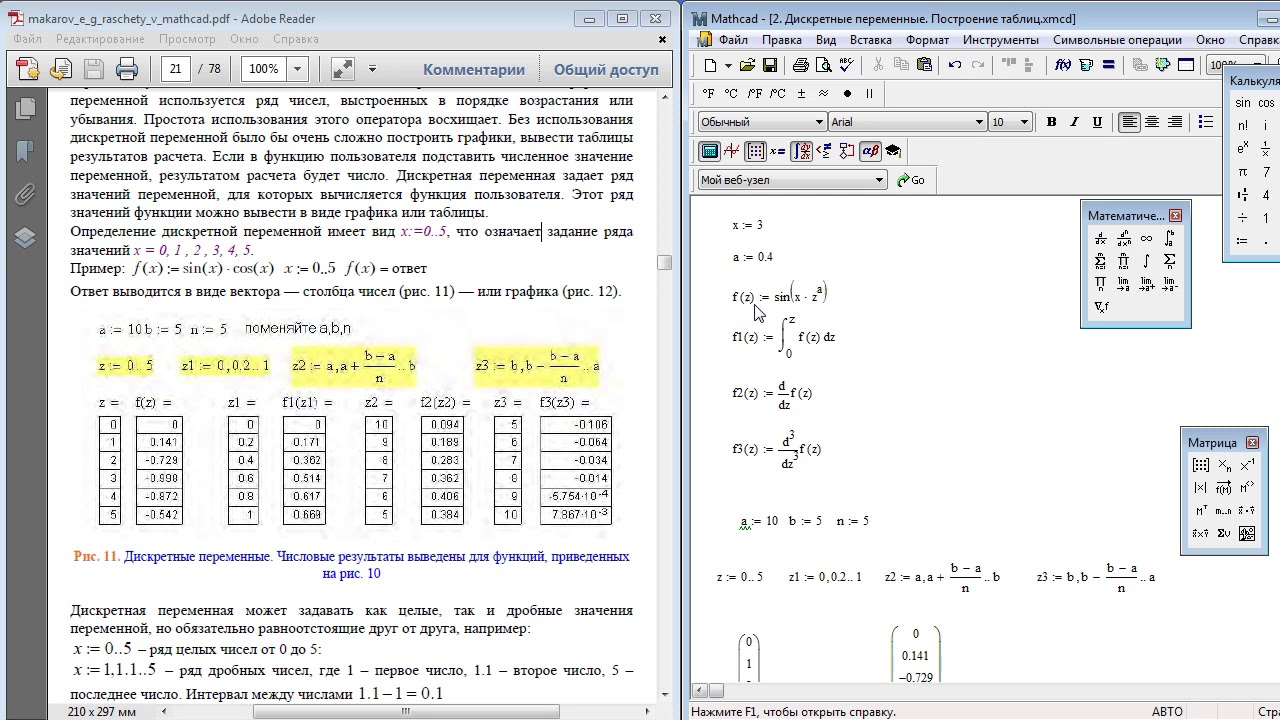Open Attachments paperclip panel in Adobe Reader

(25, 194)
